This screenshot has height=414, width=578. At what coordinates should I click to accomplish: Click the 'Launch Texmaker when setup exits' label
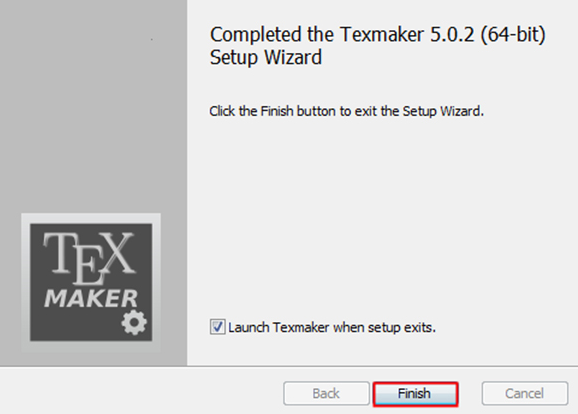coord(332,327)
